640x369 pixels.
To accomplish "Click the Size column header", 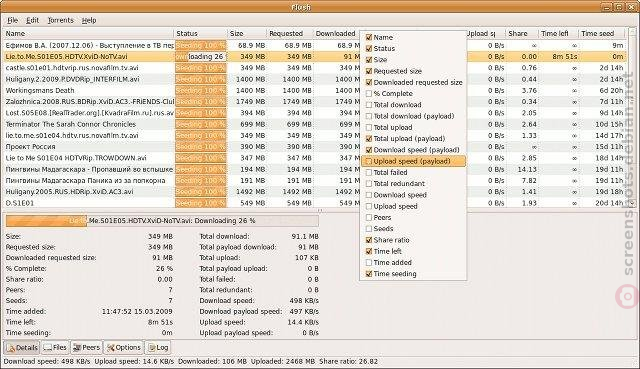I will coord(247,33).
